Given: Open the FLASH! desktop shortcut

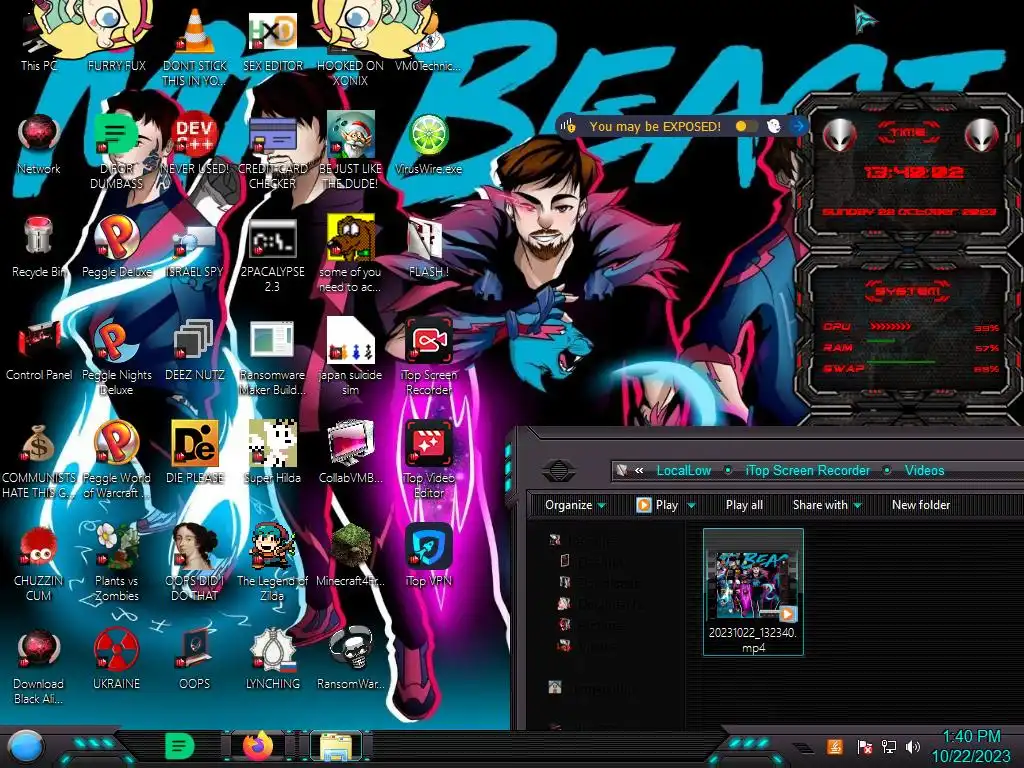Looking at the screenshot, I should click(428, 248).
